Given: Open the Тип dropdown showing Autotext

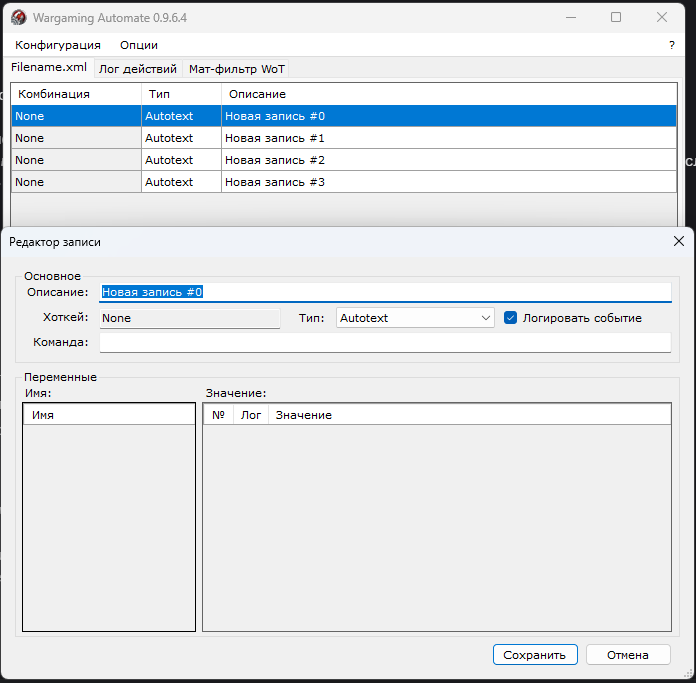Looking at the screenshot, I should coord(415,318).
